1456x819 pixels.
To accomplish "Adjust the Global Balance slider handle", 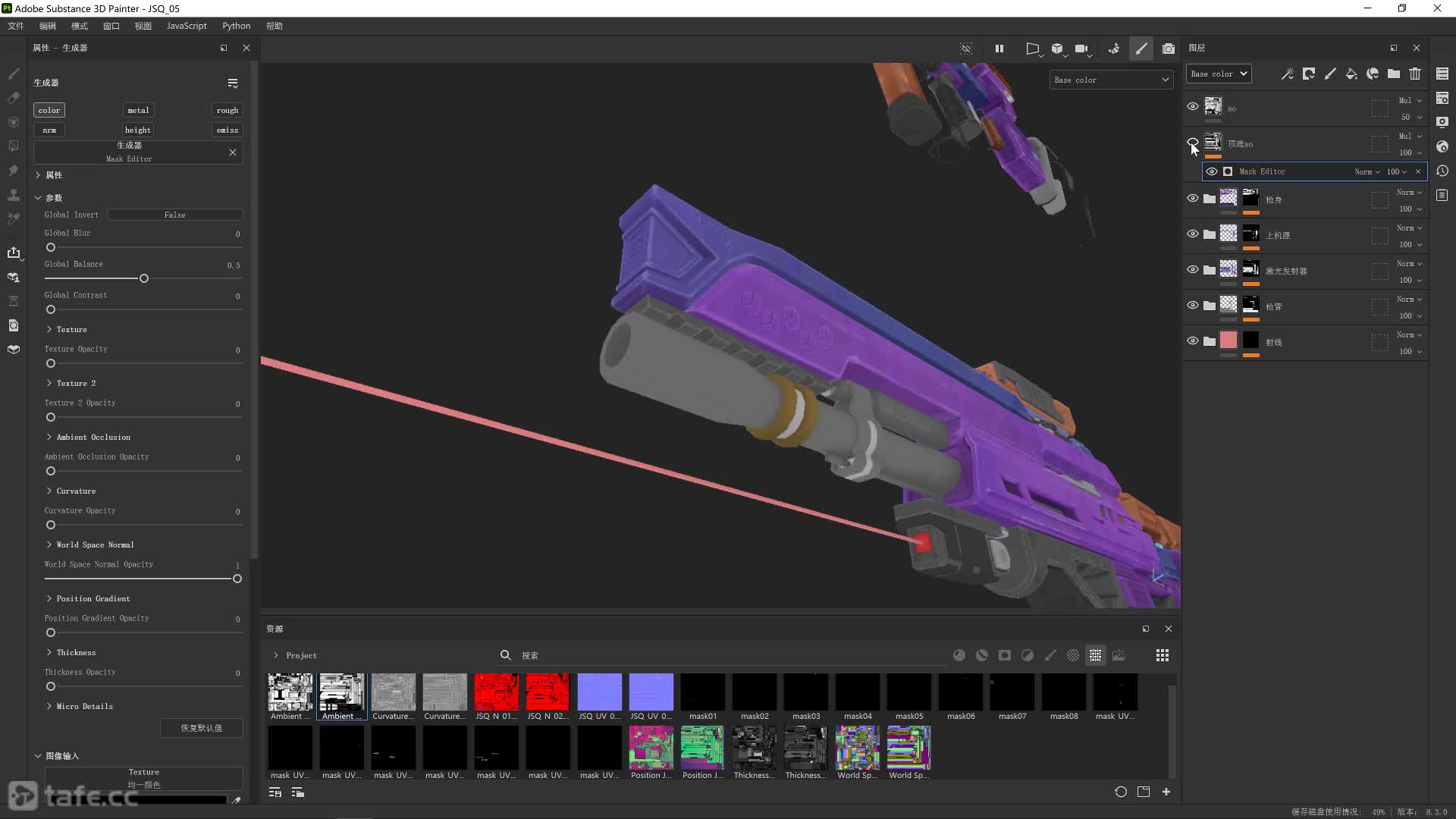I will [x=144, y=278].
